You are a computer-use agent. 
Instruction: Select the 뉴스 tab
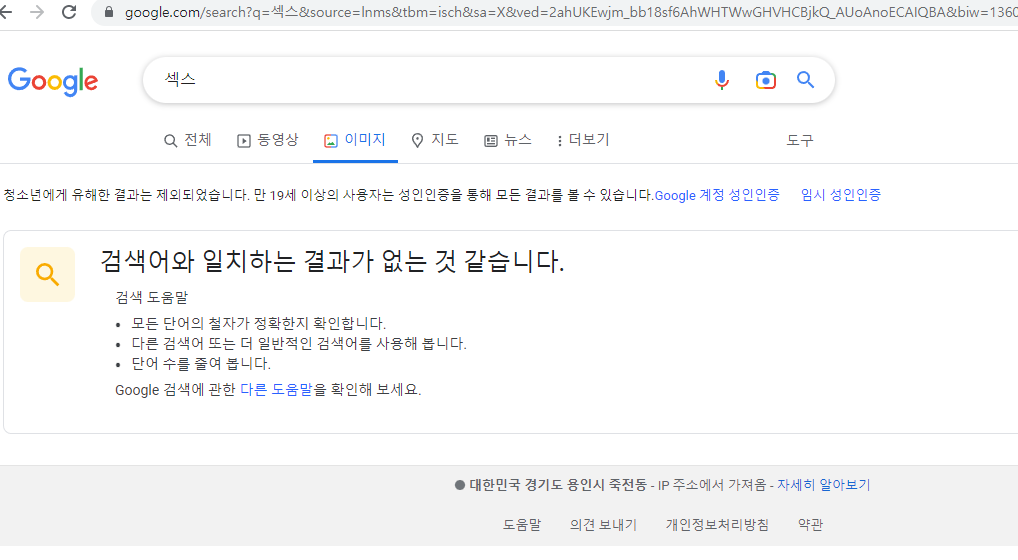click(507, 140)
